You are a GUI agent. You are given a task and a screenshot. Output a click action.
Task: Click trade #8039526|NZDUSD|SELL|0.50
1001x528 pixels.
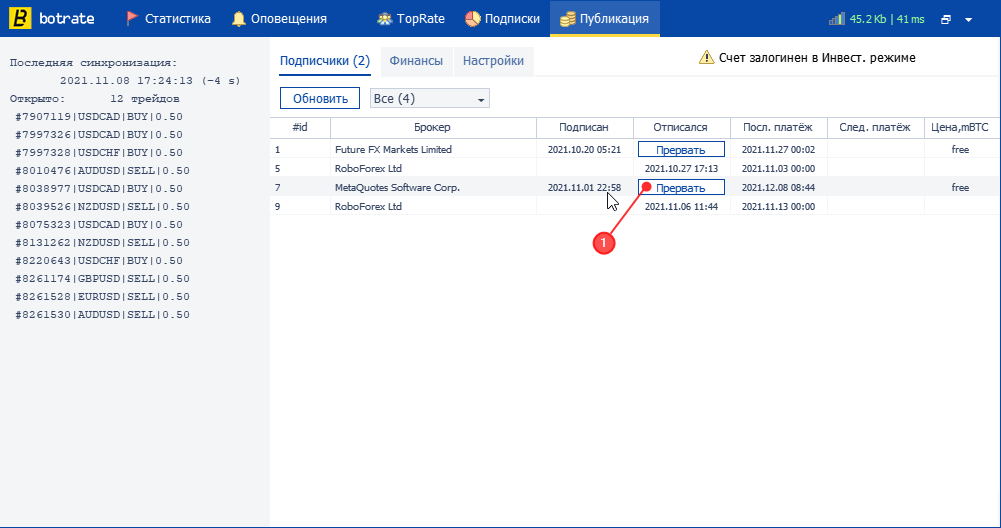pos(102,207)
